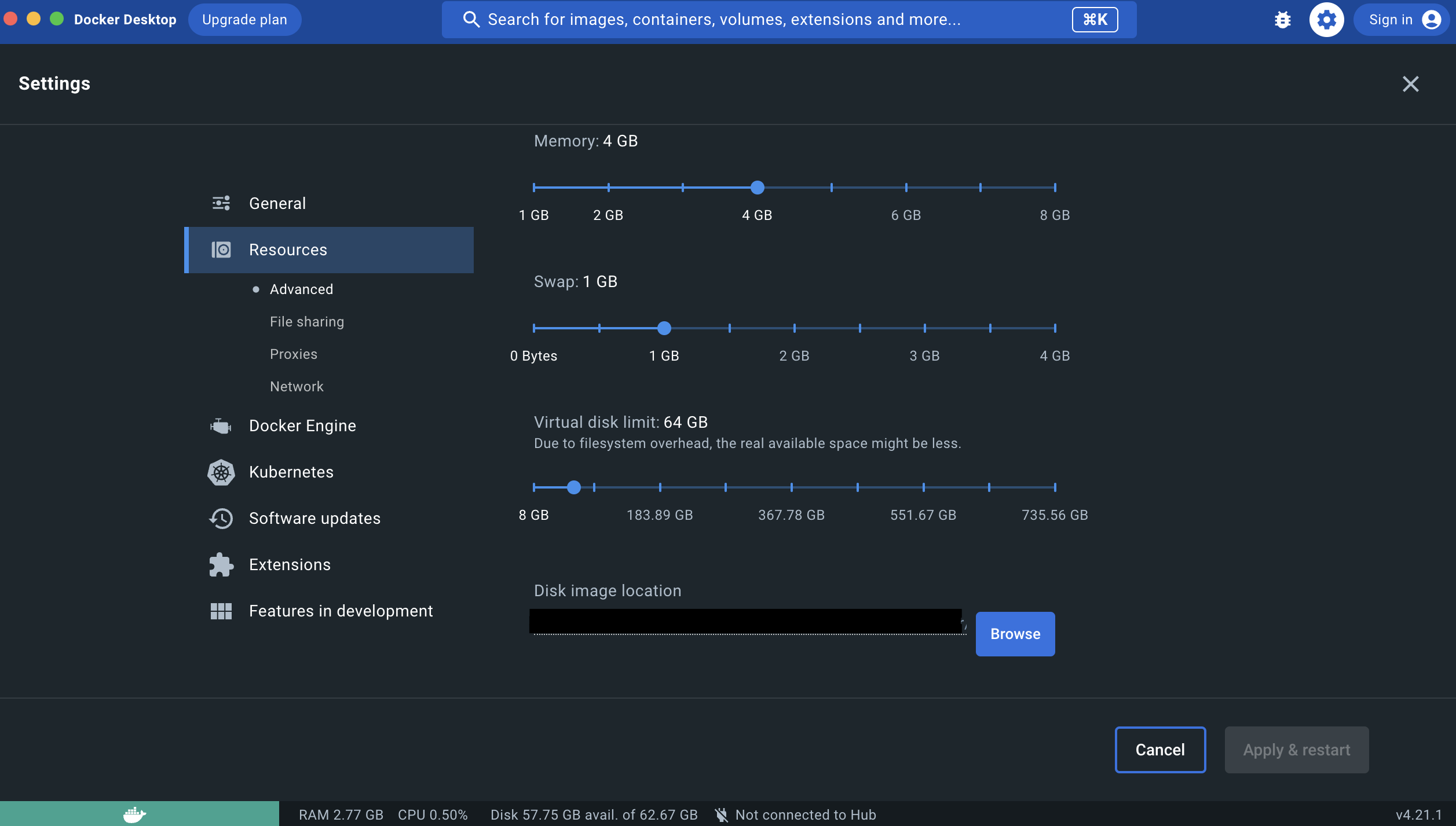This screenshot has height=826, width=1456.
Task: Click the Kubernetes wheel icon
Action: [221, 472]
